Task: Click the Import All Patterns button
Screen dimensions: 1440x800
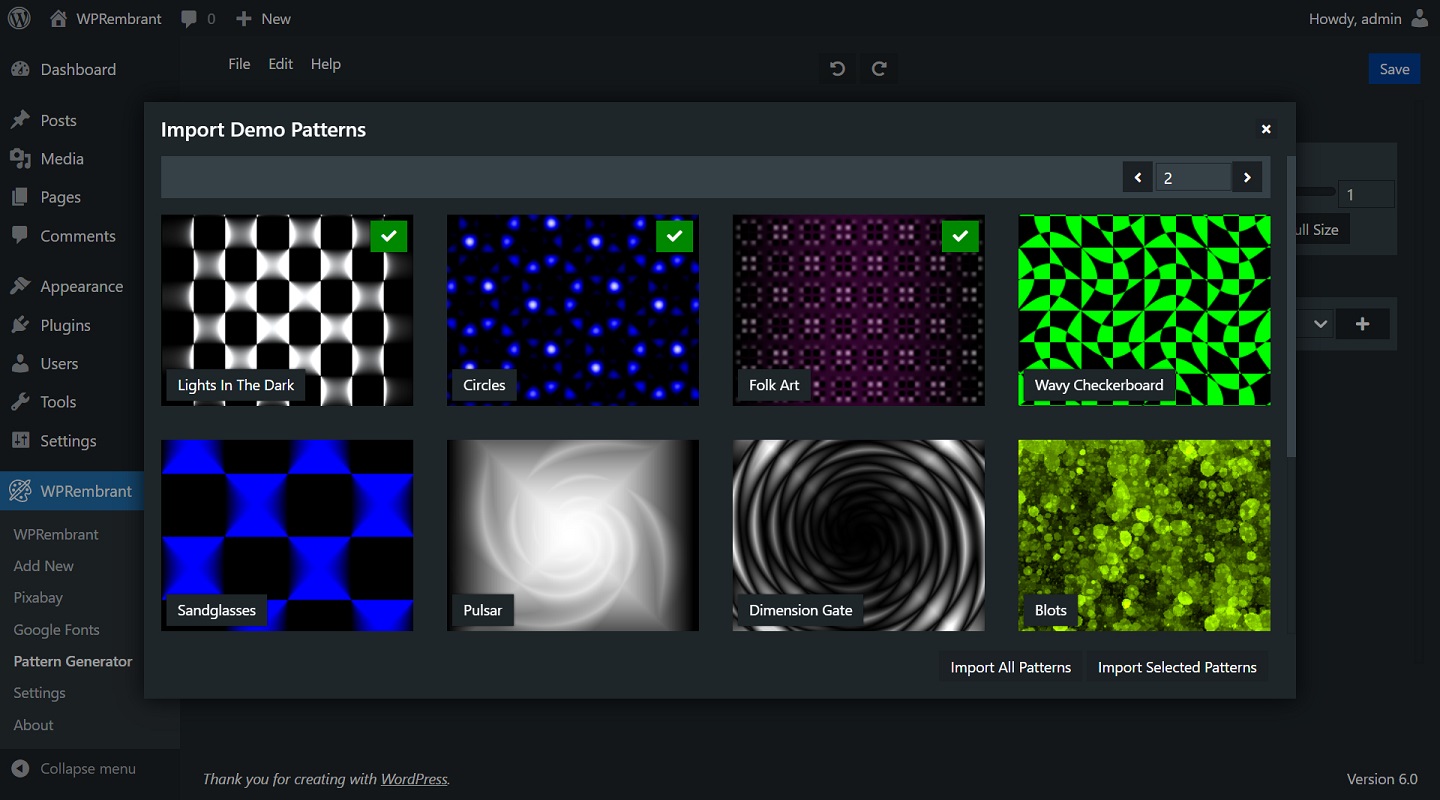Action: click(x=1009, y=666)
